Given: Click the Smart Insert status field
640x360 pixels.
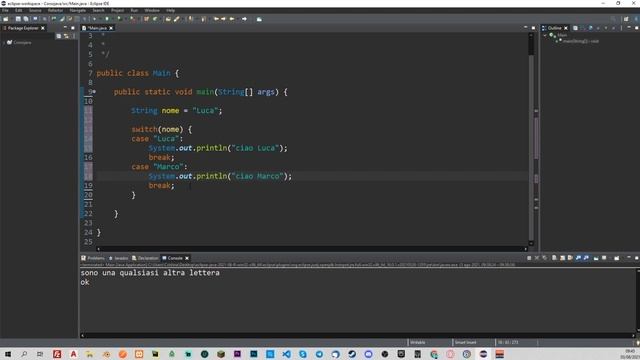Looking at the screenshot, I should click(x=466, y=342).
